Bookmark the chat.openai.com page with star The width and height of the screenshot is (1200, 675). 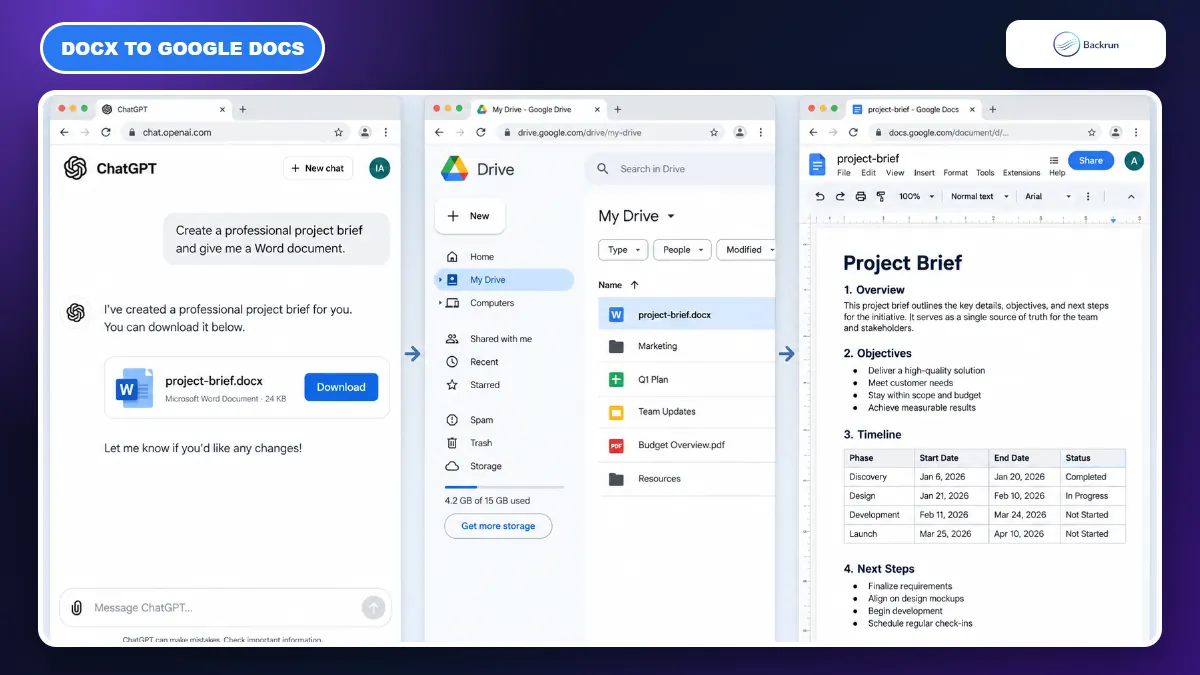338,132
